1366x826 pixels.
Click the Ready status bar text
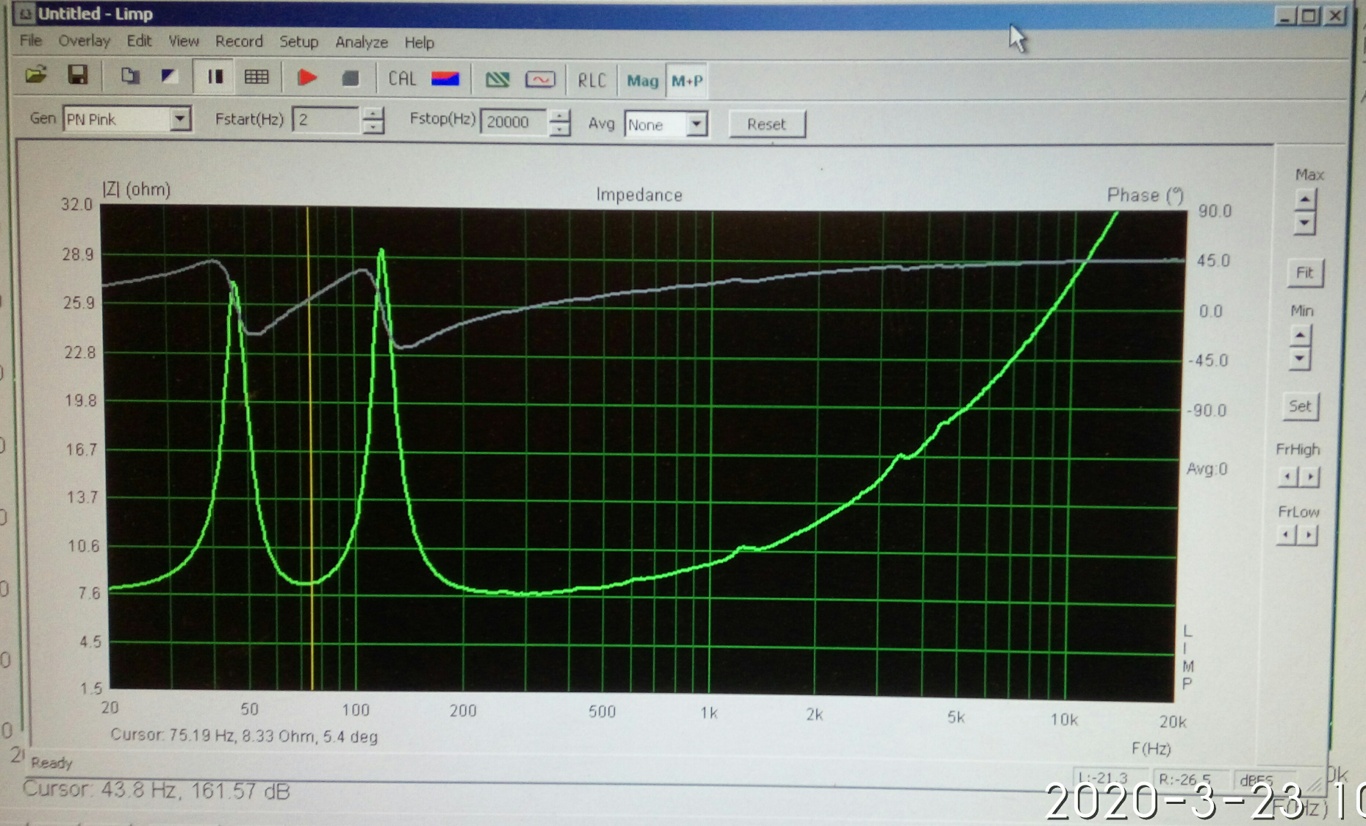click(52, 763)
